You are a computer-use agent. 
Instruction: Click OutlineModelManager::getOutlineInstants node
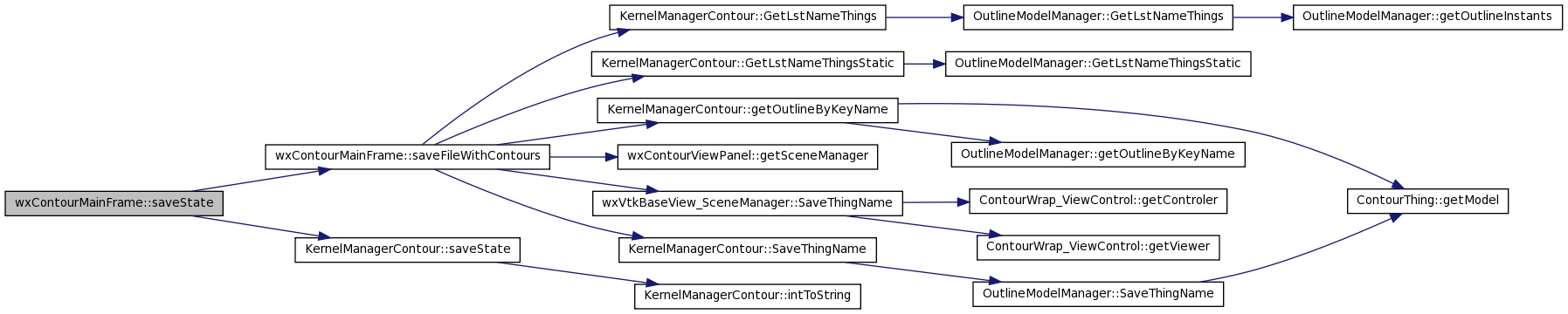coord(1427,17)
